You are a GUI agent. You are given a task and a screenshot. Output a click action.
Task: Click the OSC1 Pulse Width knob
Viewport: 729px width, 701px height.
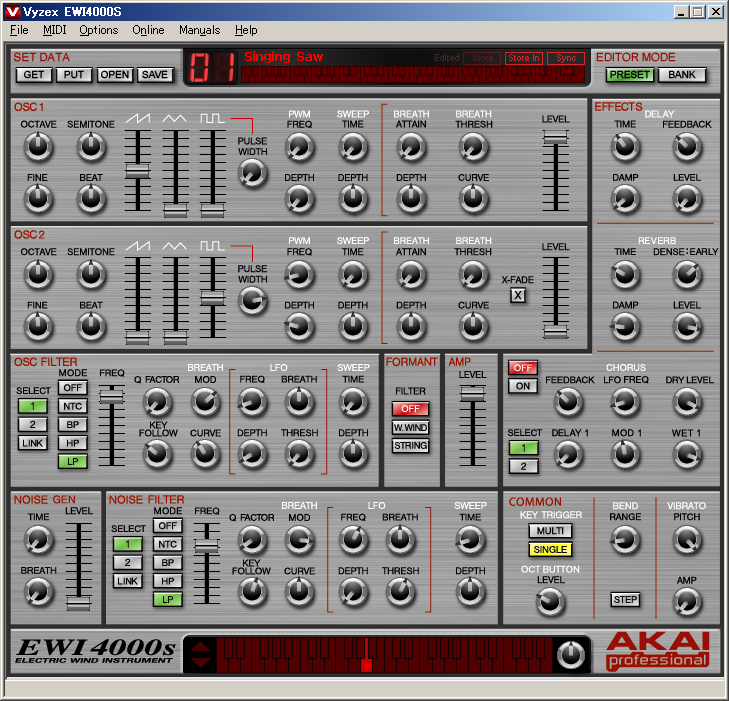coord(252,174)
